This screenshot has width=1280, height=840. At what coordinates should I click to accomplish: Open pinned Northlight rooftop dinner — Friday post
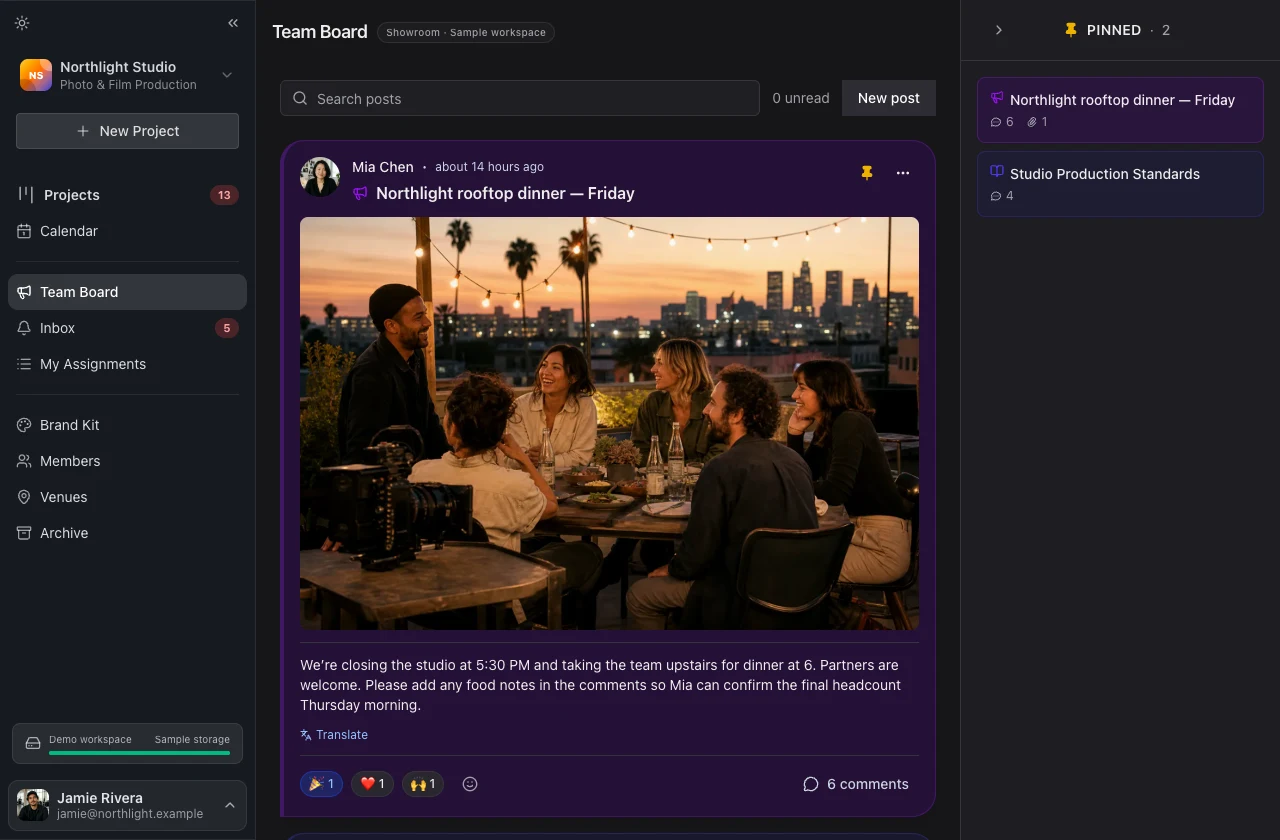[1120, 110]
